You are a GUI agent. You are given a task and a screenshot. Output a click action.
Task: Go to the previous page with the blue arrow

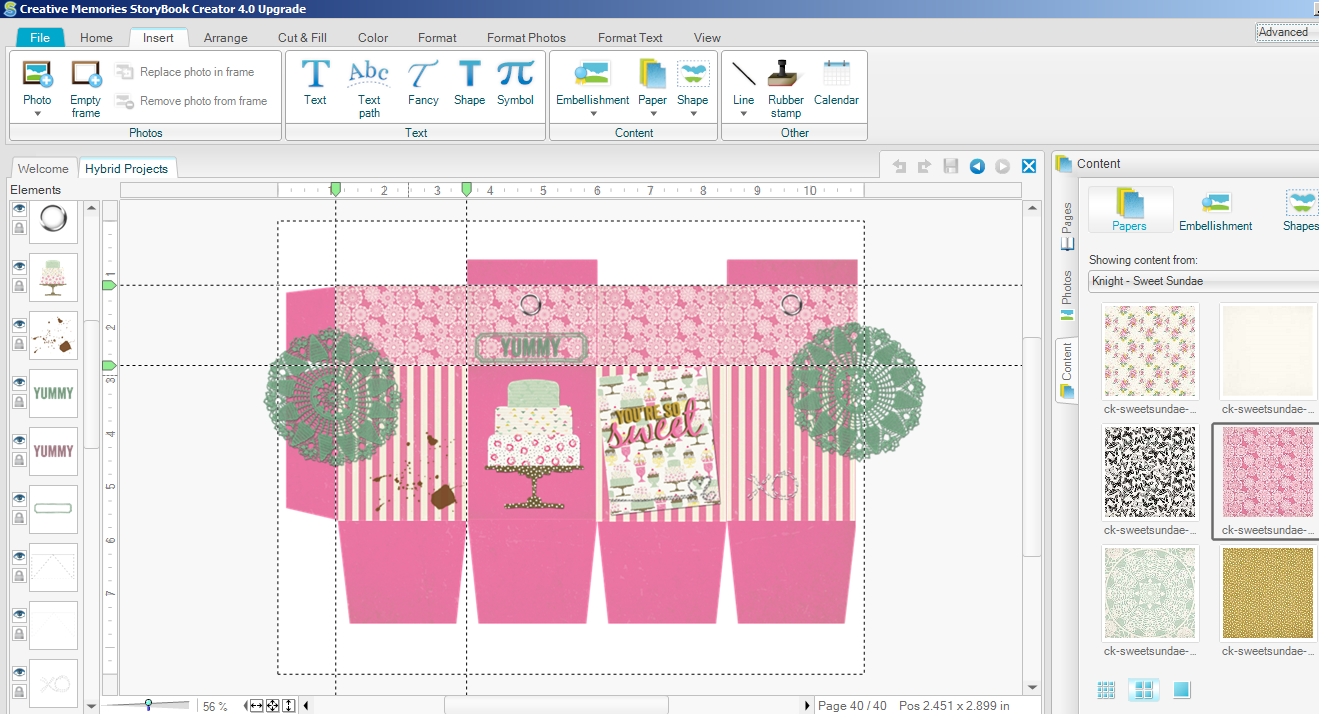coord(977,167)
